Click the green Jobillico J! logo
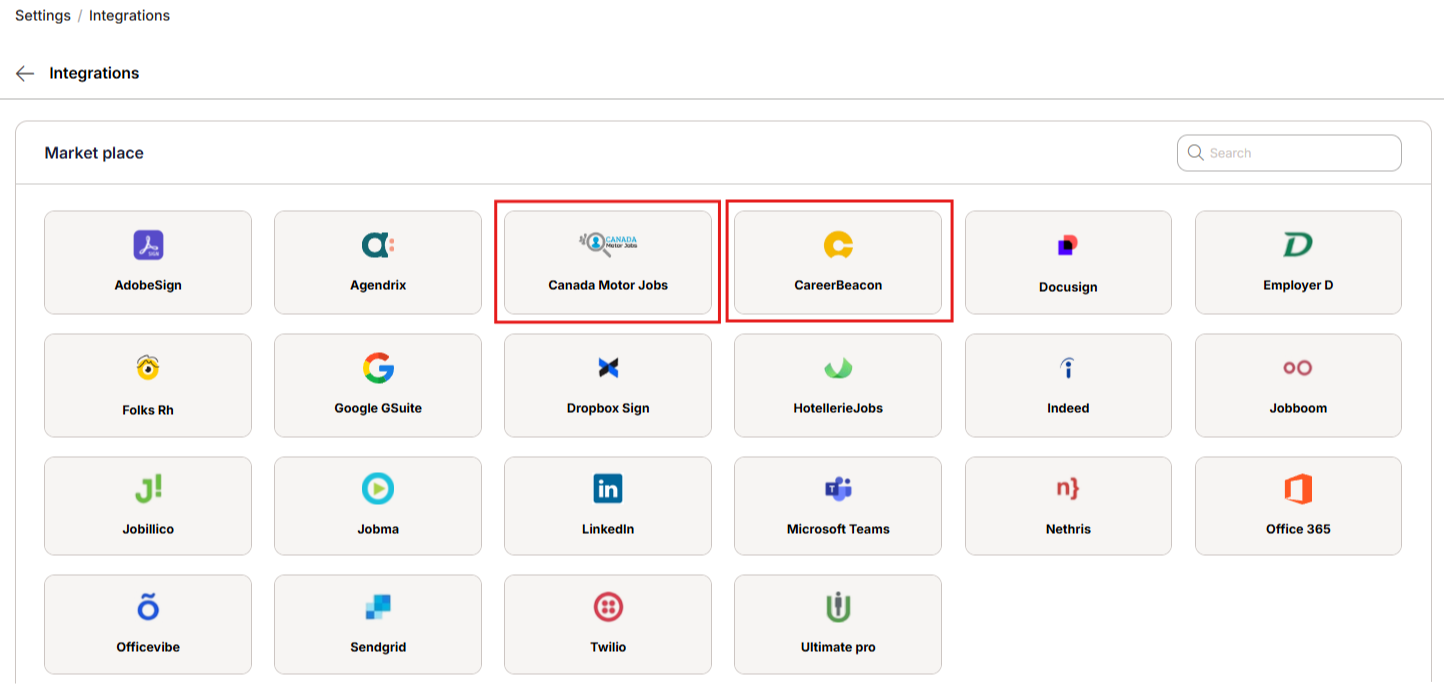 tap(148, 489)
